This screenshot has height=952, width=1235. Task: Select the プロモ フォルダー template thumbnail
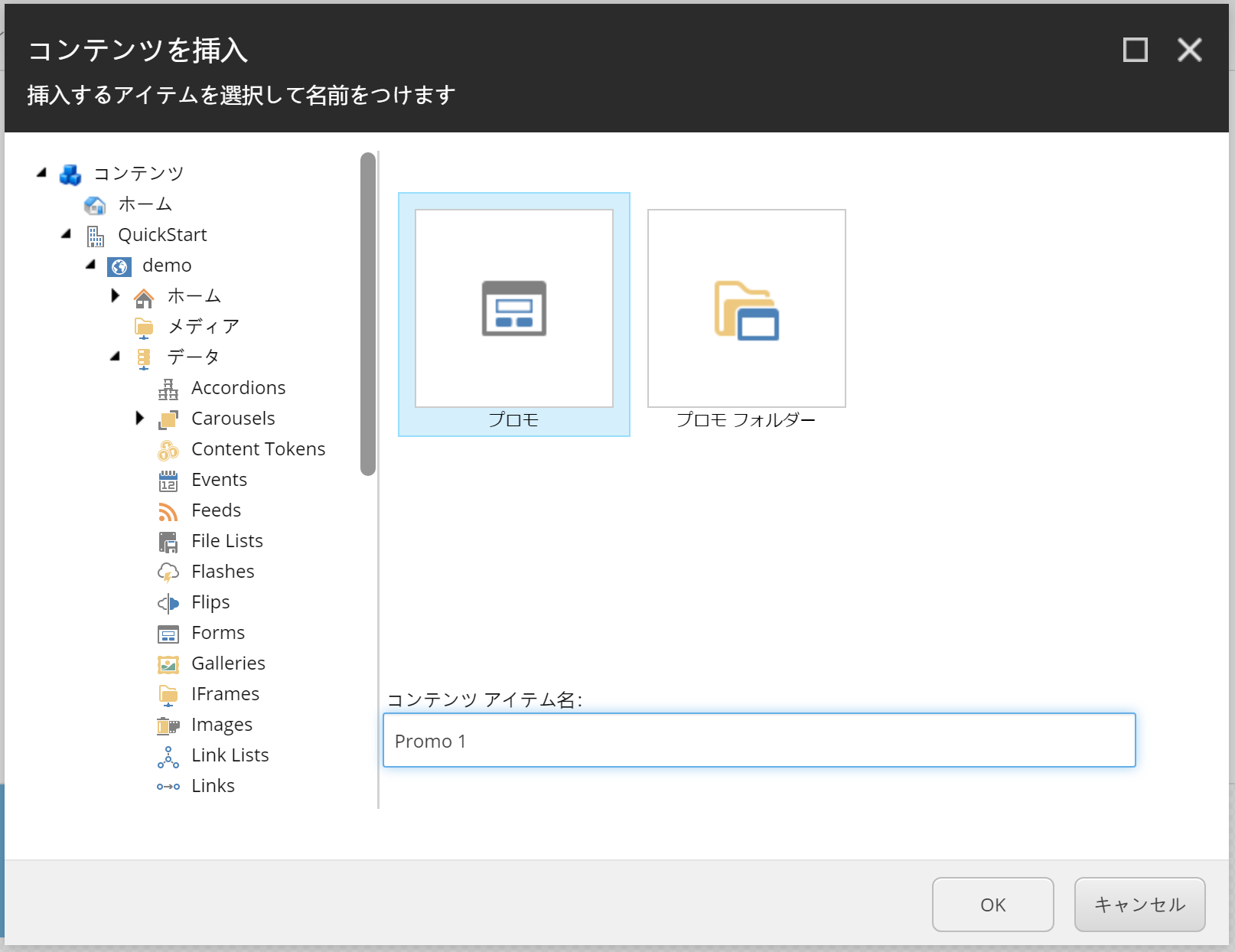746,309
